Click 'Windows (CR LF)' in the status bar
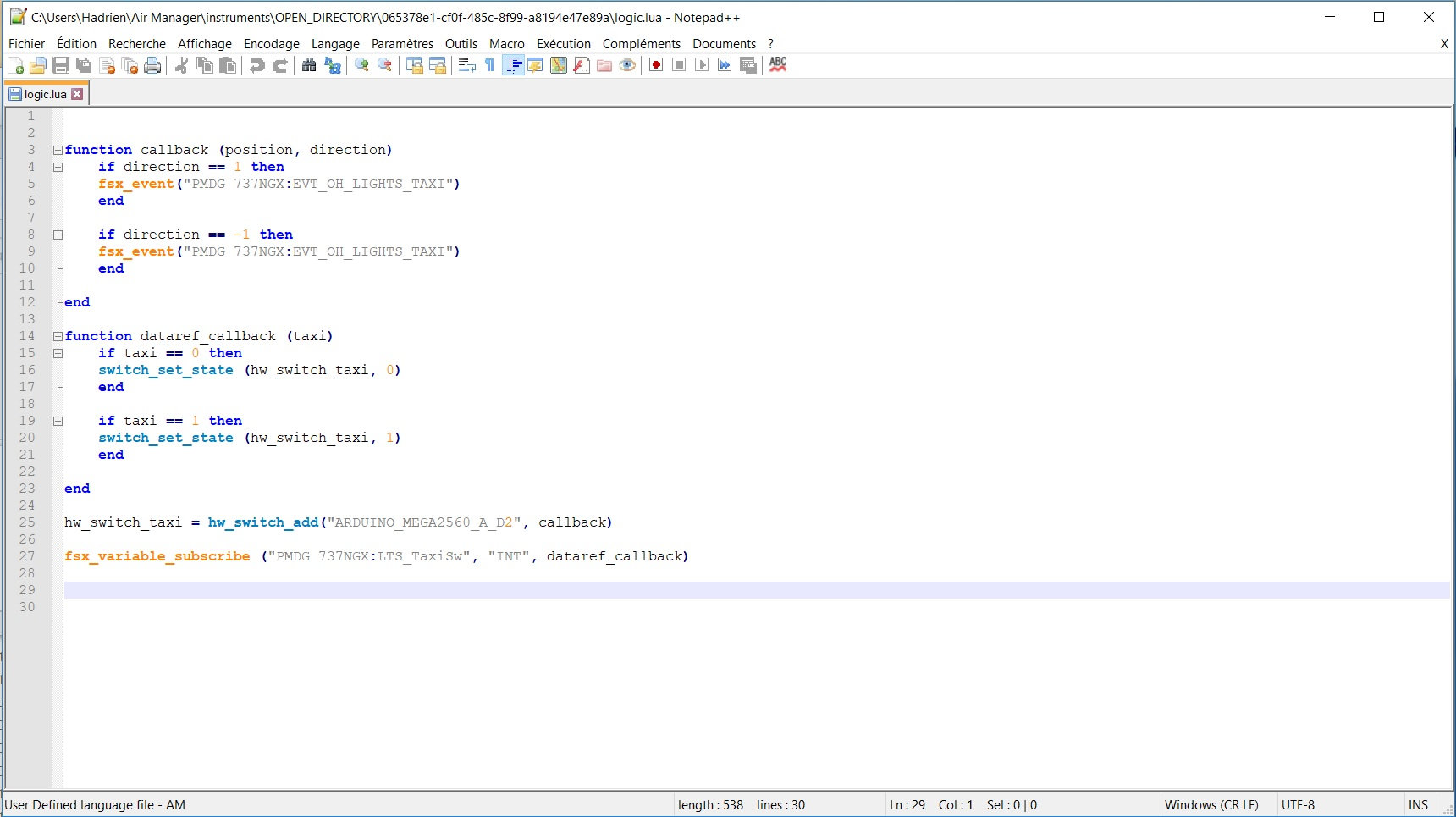The height and width of the screenshot is (817, 1456). tap(1211, 805)
